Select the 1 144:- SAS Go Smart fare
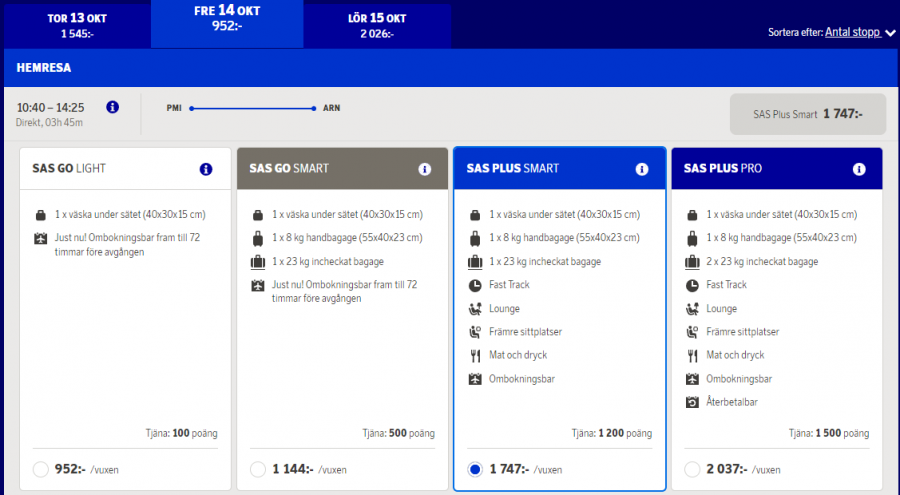Viewport: 900px width, 495px height. click(258, 469)
